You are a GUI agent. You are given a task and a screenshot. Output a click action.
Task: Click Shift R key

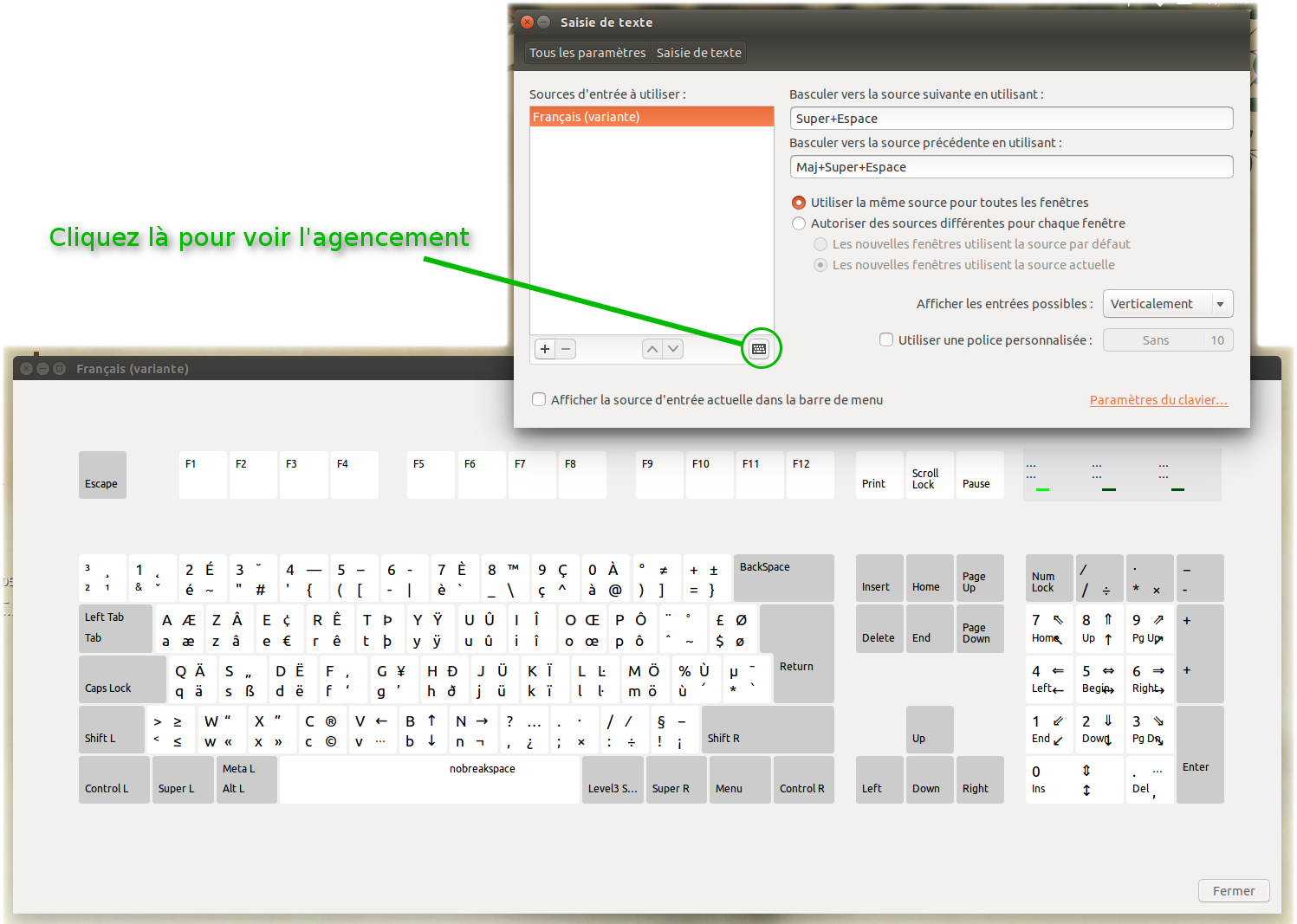768,729
